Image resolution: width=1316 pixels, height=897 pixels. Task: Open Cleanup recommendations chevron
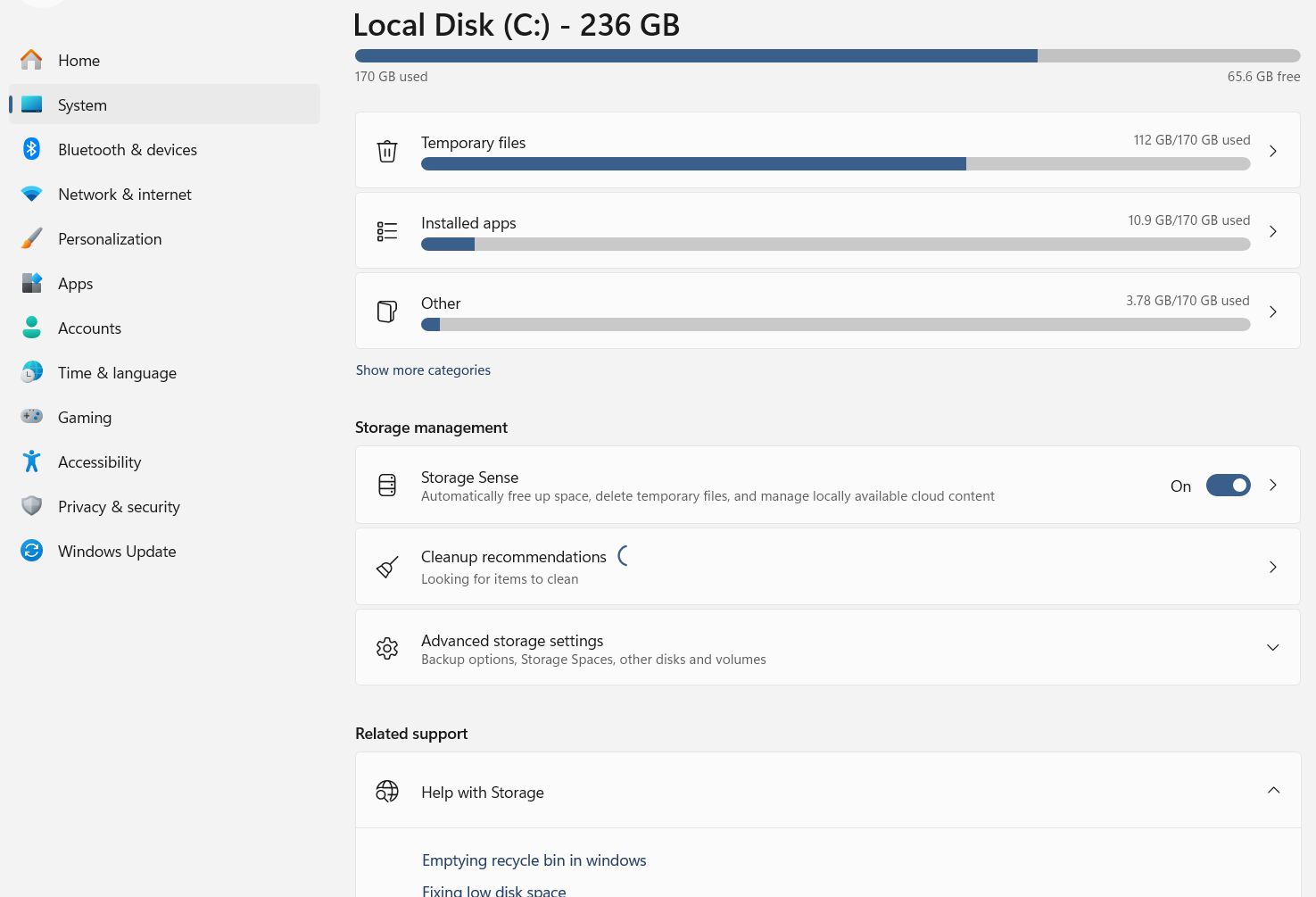click(x=1273, y=567)
